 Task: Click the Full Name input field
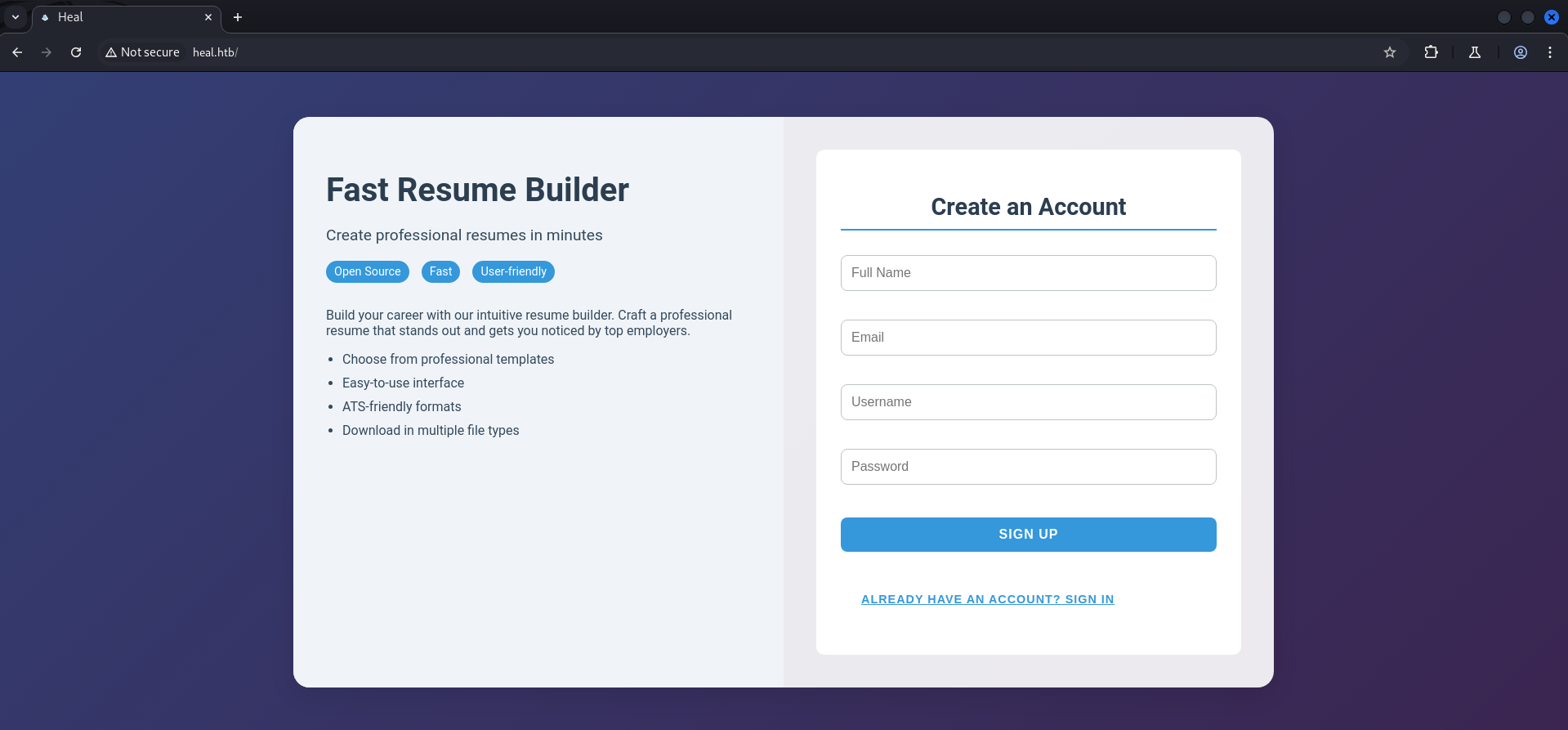[x=1028, y=273]
